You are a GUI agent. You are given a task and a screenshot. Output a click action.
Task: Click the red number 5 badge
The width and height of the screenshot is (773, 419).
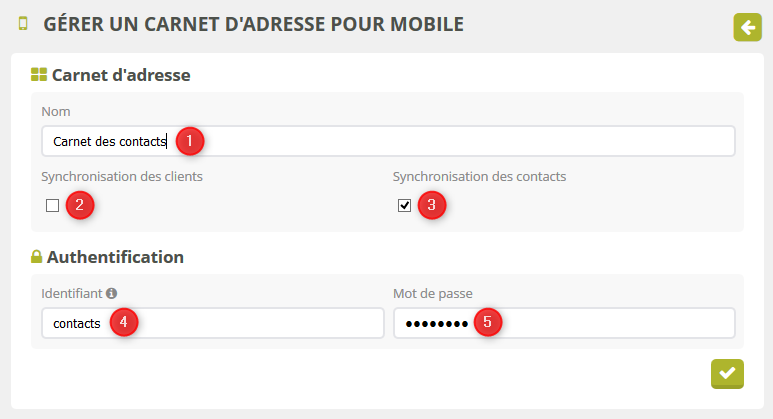click(487, 323)
